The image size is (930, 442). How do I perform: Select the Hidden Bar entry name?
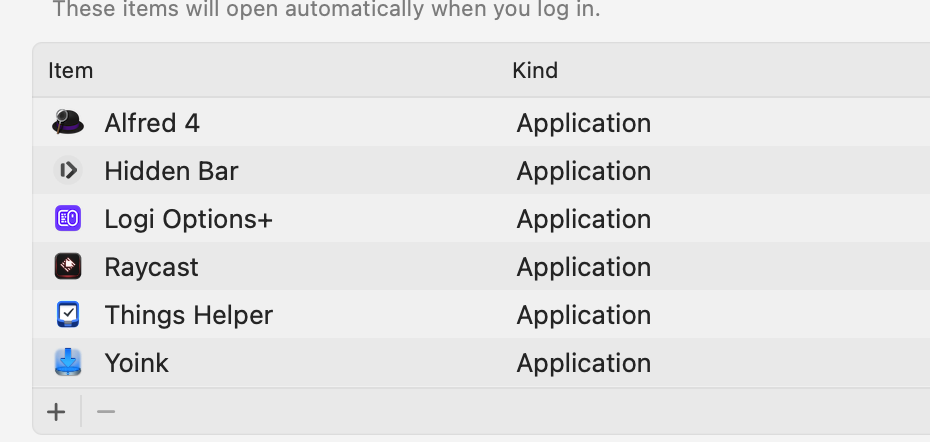(171, 171)
